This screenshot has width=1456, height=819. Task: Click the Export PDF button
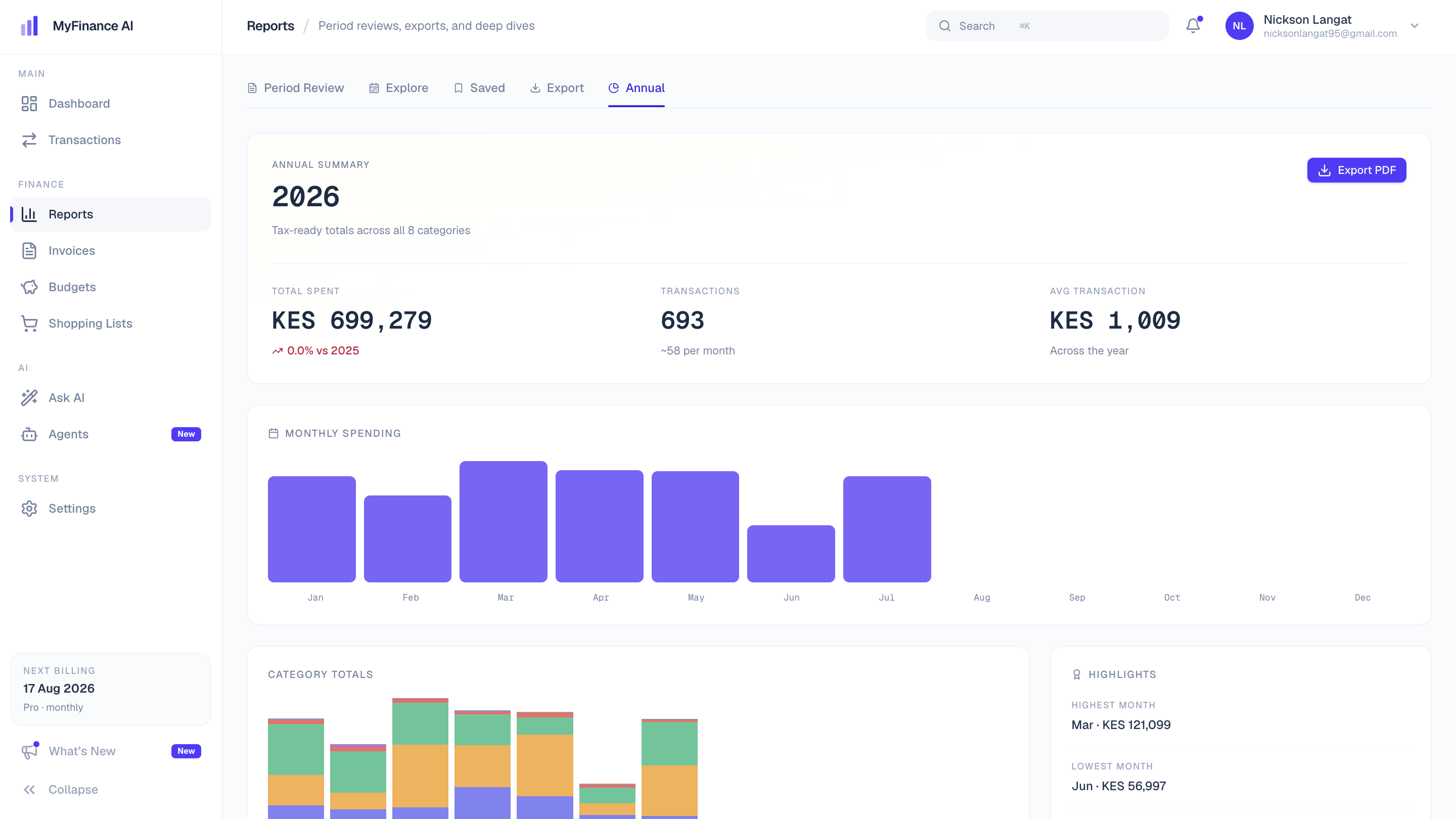pos(1356,170)
